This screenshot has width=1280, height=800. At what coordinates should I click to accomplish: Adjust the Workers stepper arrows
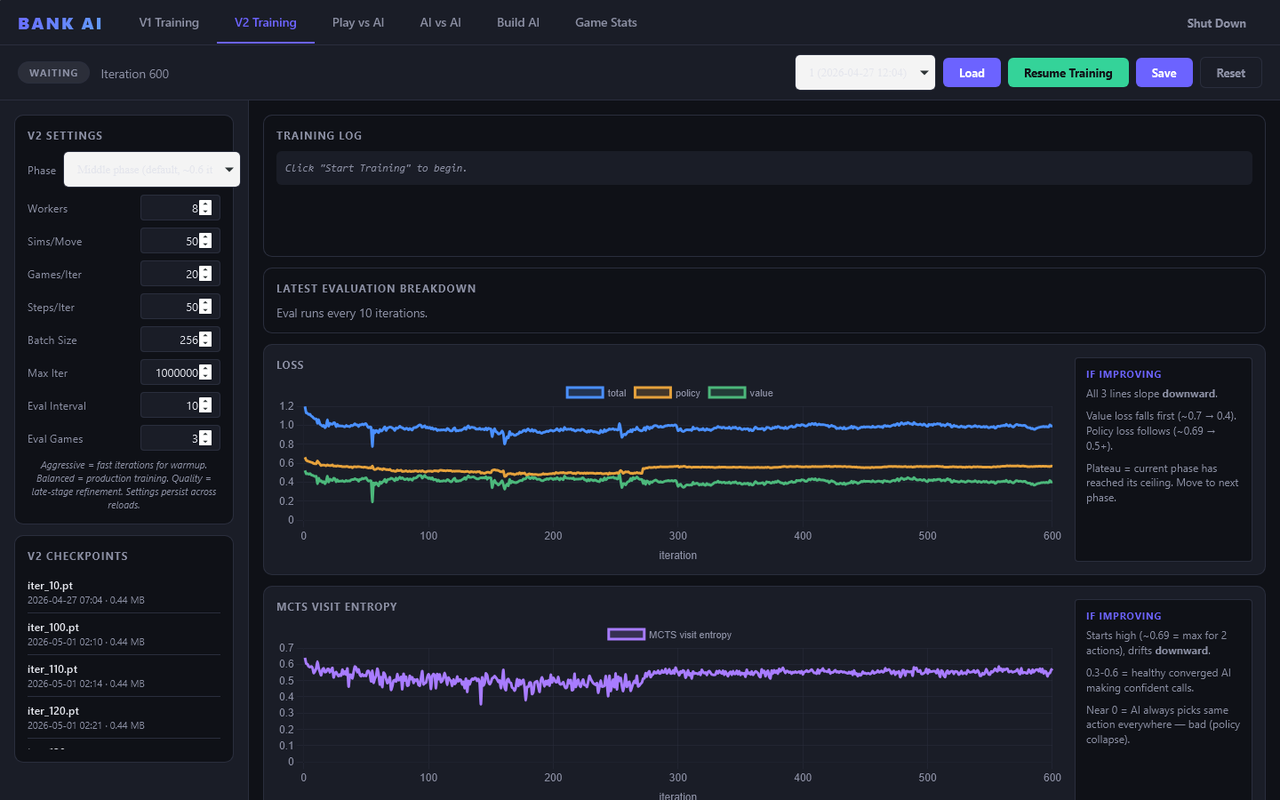(x=205, y=208)
